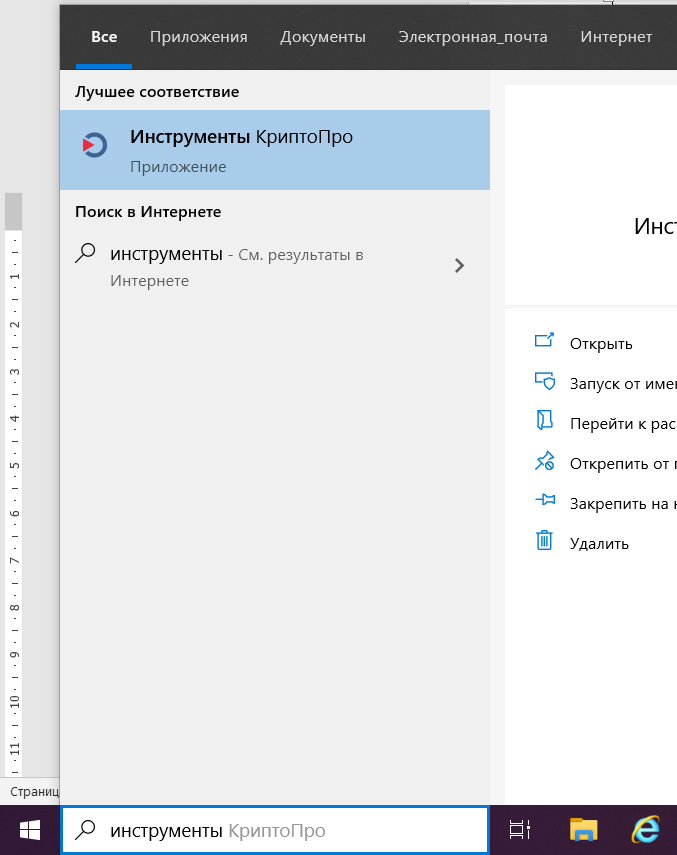Image resolution: width=677 pixels, height=855 pixels.
Task: Click the trash bin delete icon
Action: point(545,540)
